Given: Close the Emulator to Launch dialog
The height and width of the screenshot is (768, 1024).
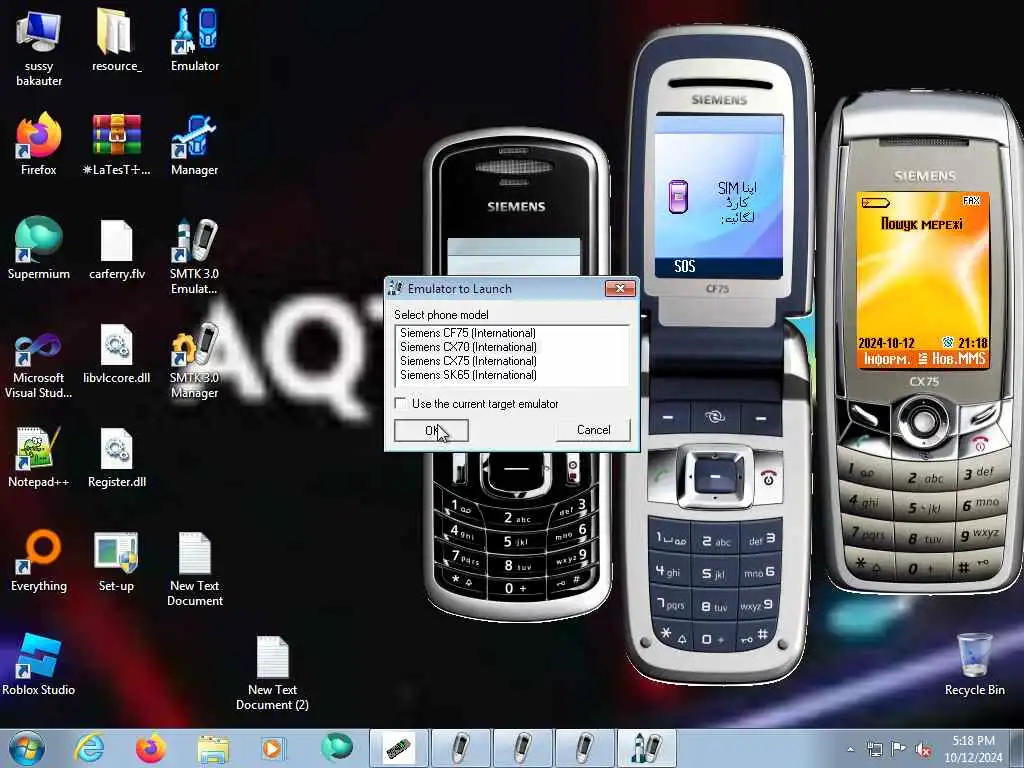Looking at the screenshot, I should coord(620,288).
